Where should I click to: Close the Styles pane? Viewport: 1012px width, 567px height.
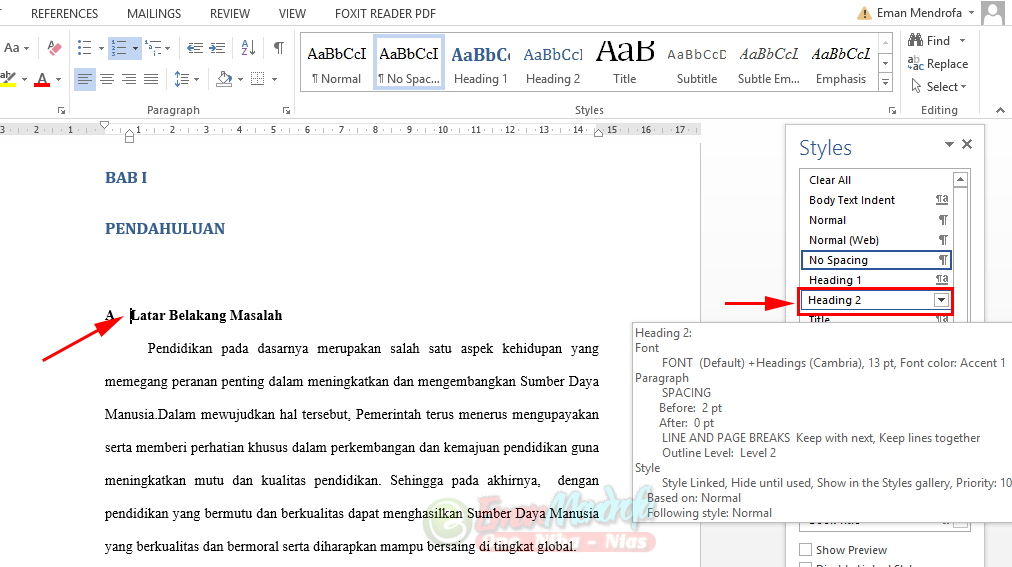967,144
